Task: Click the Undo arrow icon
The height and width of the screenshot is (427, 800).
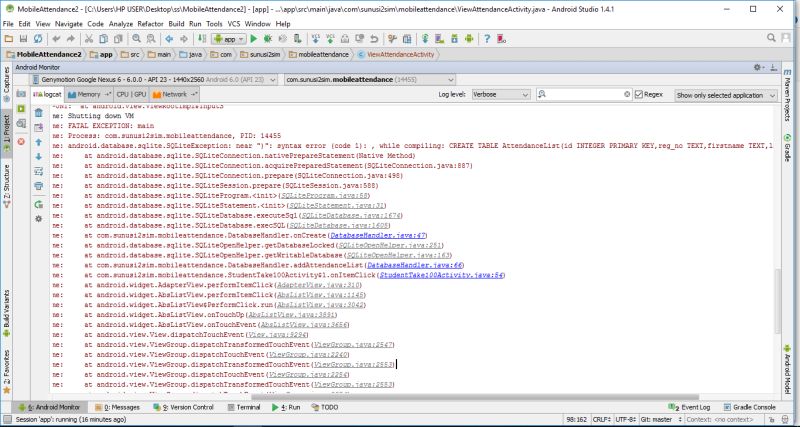Action: (56, 39)
